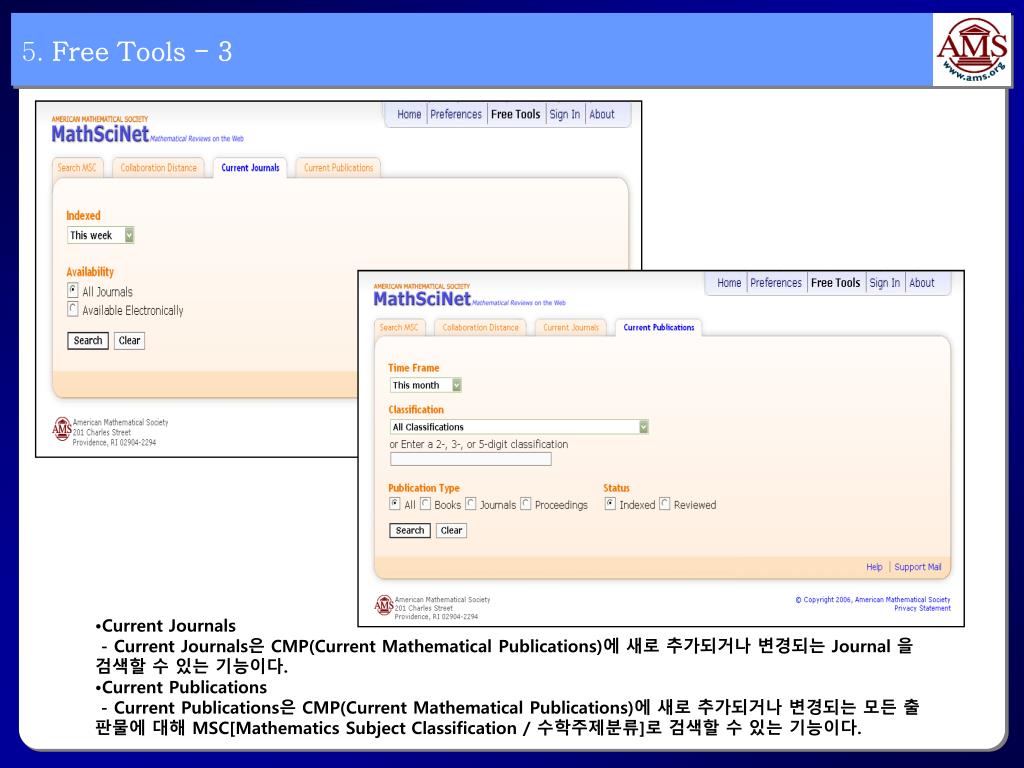Click Search button in Current Journals window
The height and width of the screenshot is (768, 1024).
88,340
